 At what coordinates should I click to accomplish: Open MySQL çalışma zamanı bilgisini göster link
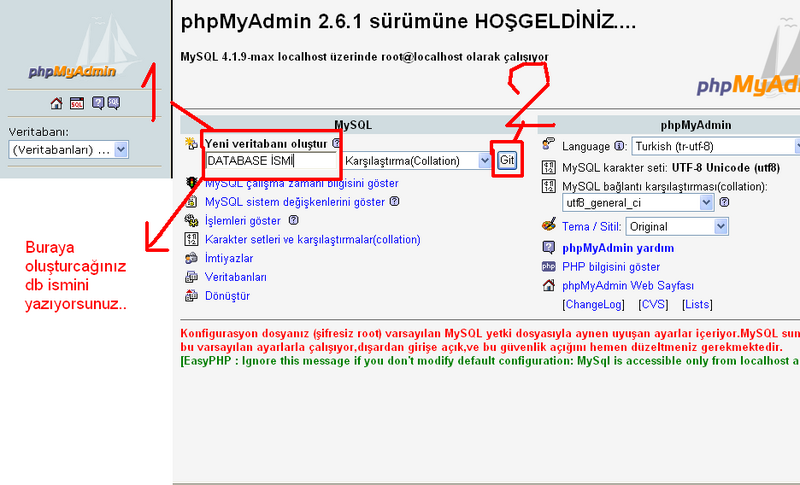(x=302, y=183)
